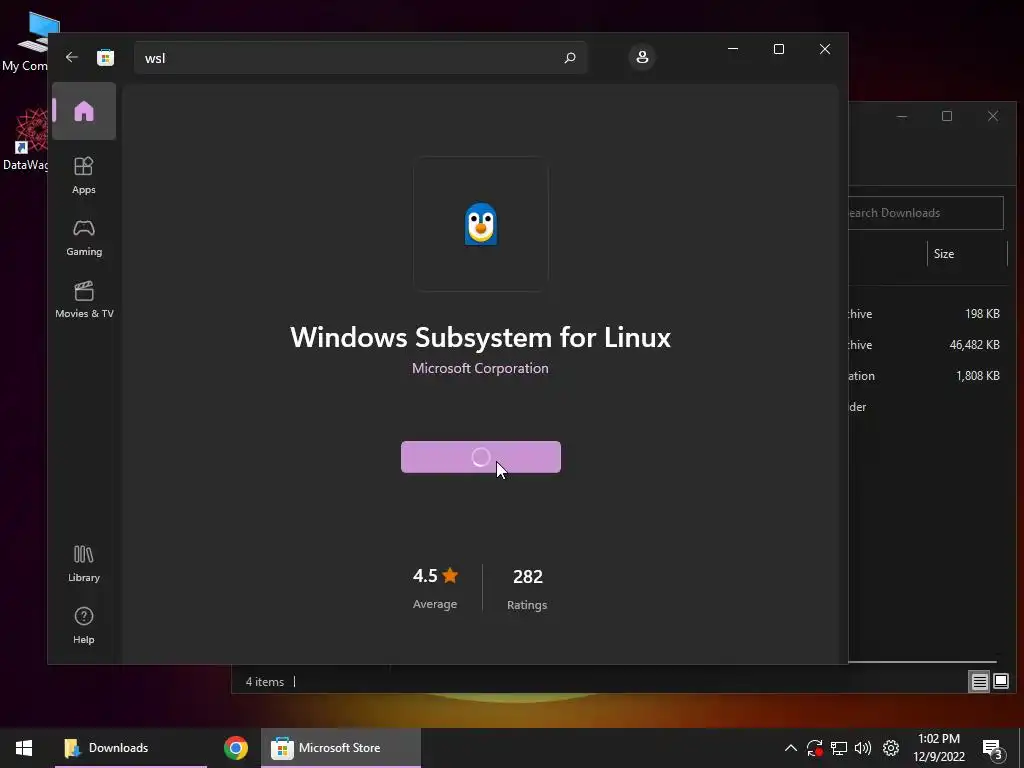This screenshot has height=768, width=1024.
Task: Click the Microsoft Store logo icon
Action: pyautogui.click(x=105, y=57)
